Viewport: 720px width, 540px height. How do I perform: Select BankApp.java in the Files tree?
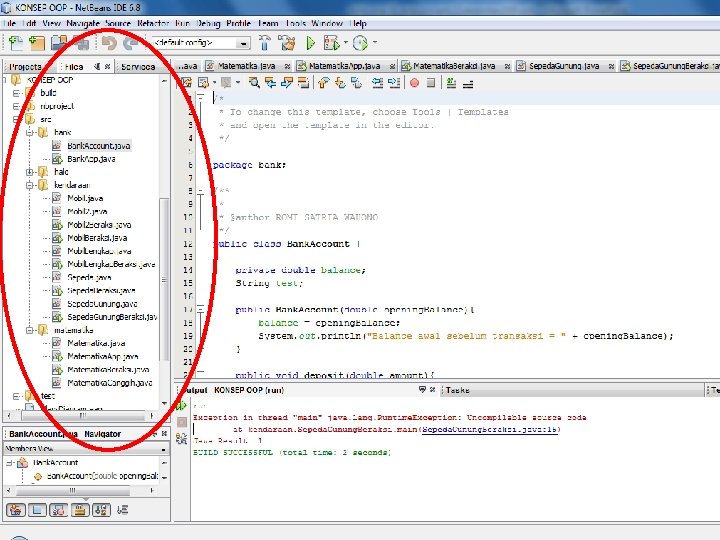91,159
